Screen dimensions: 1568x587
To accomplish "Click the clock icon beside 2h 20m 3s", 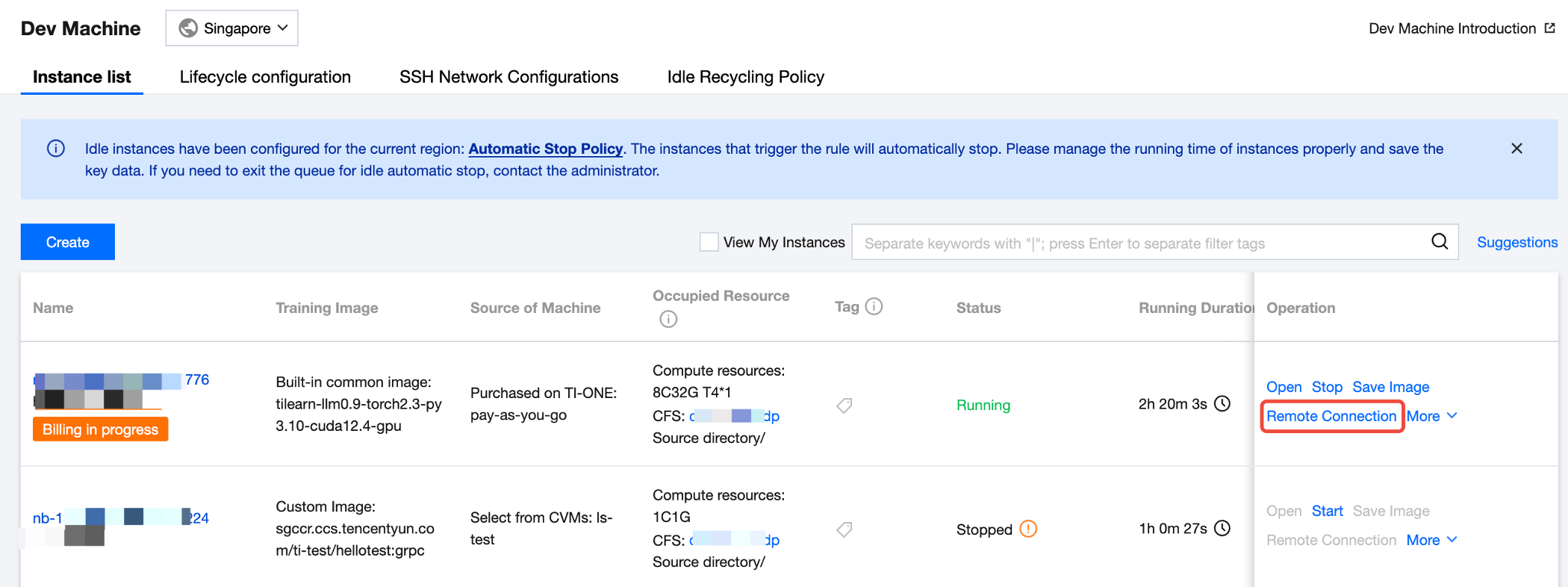I will [1222, 404].
